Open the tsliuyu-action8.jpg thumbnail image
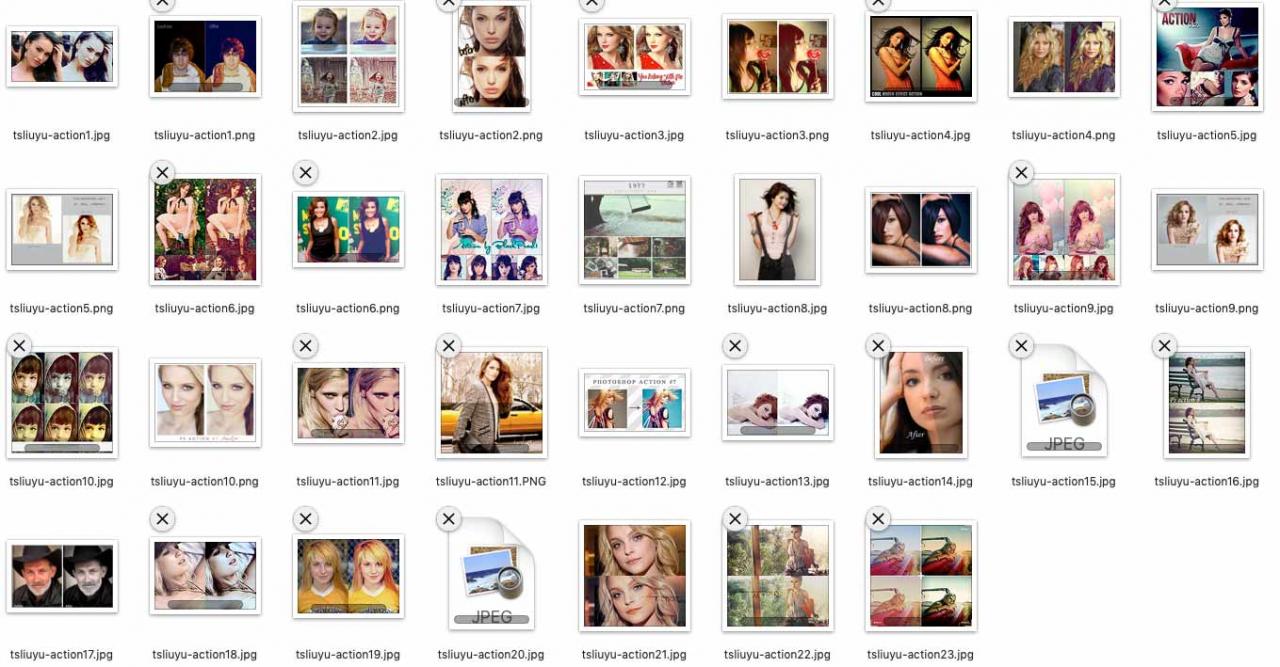This screenshot has width=1280, height=667. [777, 229]
